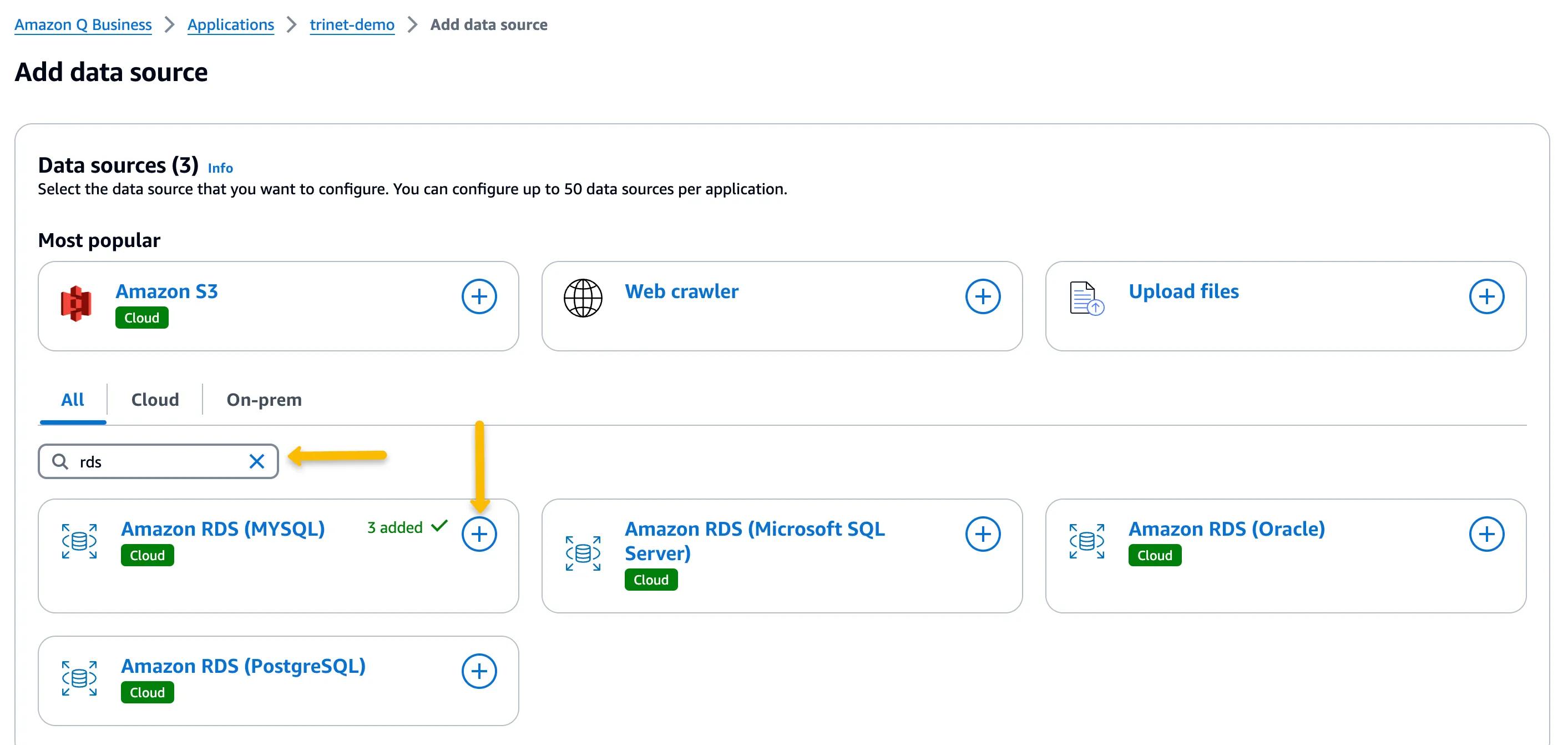The width and height of the screenshot is (1568, 745).
Task: Open Amazon RDS (Microsoft SQL Server) title link
Action: (x=755, y=541)
